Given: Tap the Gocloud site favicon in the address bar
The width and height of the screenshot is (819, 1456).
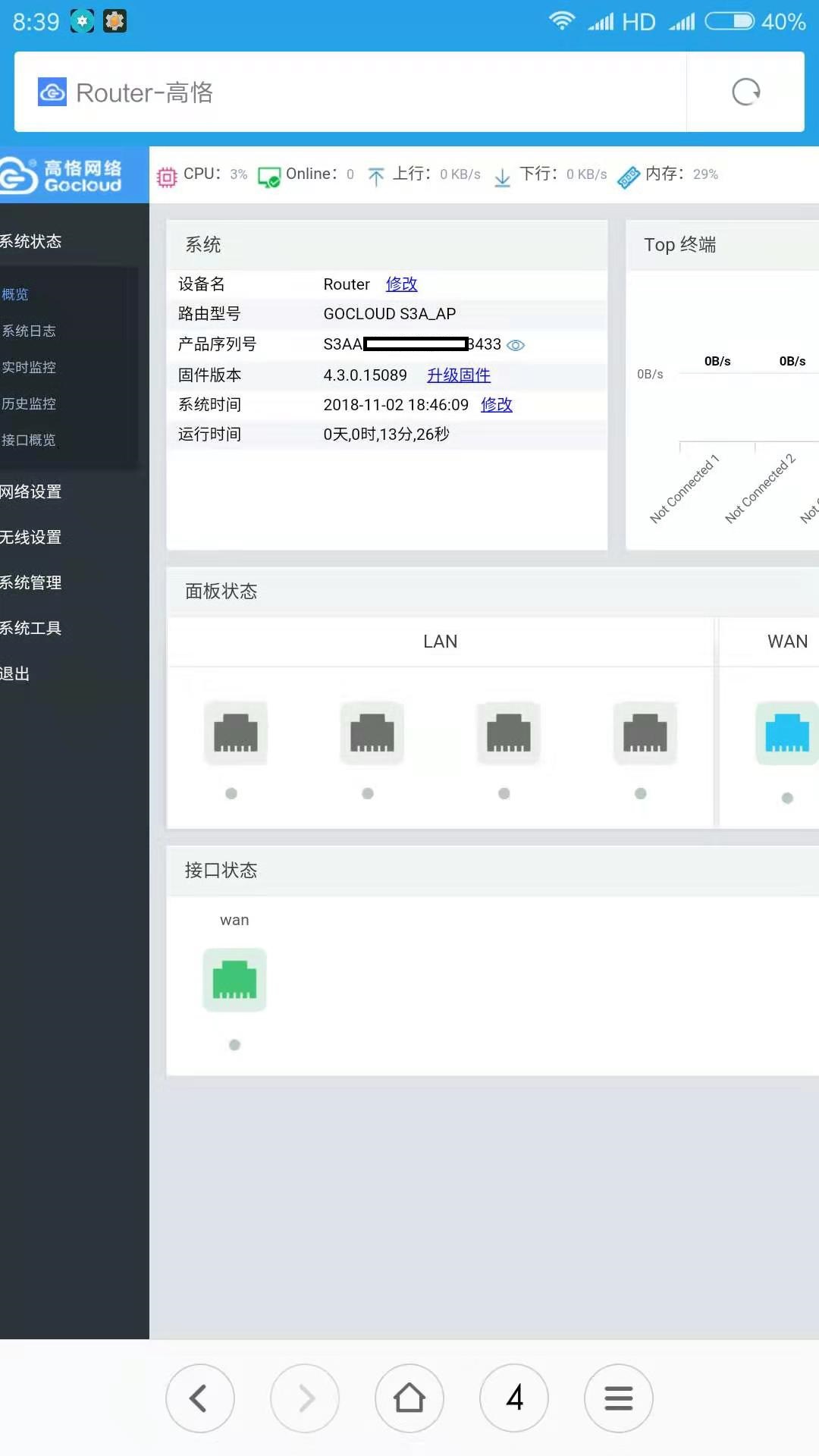Looking at the screenshot, I should click(x=52, y=93).
